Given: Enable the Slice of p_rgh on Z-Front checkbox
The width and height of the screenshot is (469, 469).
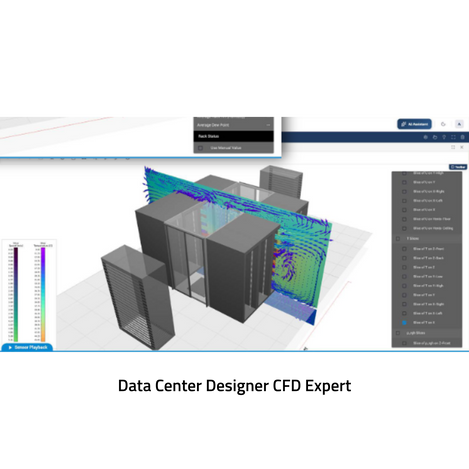Looking at the screenshot, I should (404, 343).
